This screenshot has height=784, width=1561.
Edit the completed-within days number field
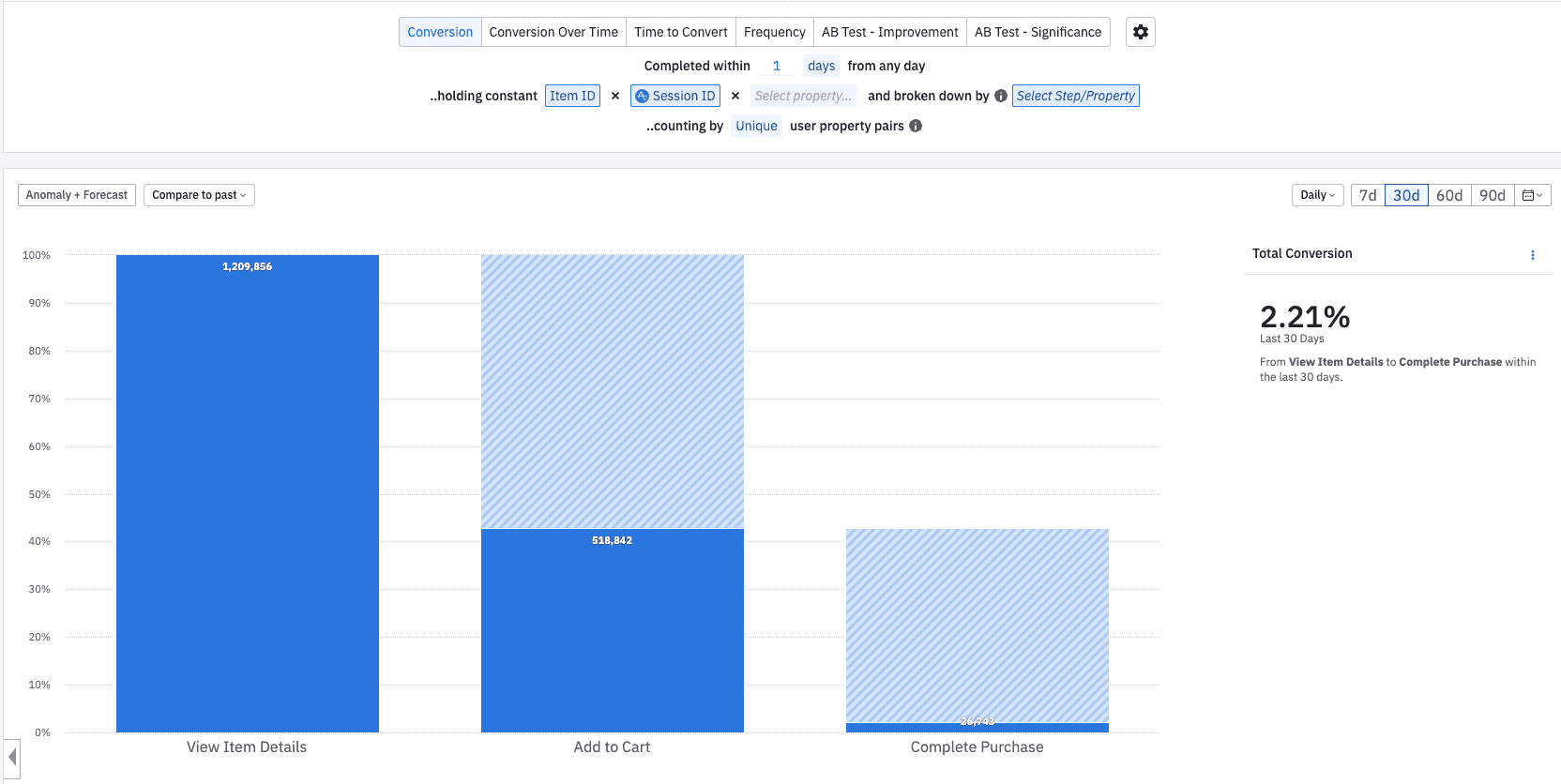click(x=777, y=66)
